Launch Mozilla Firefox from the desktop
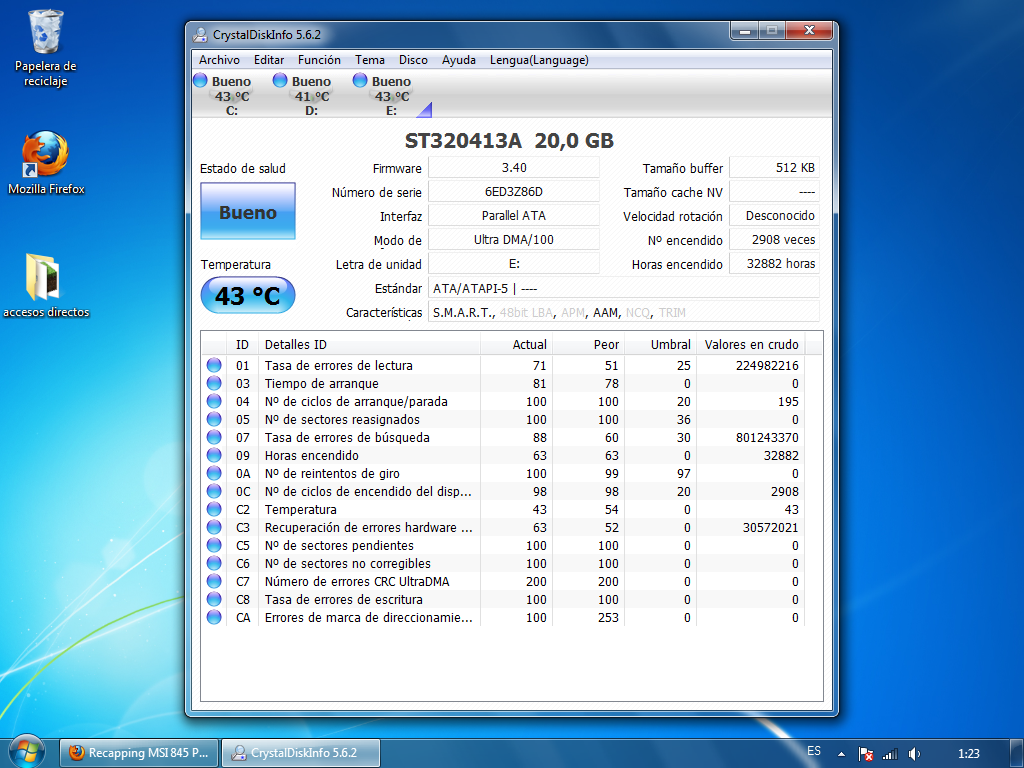The image size is (1024, 768). coord(46,162)
